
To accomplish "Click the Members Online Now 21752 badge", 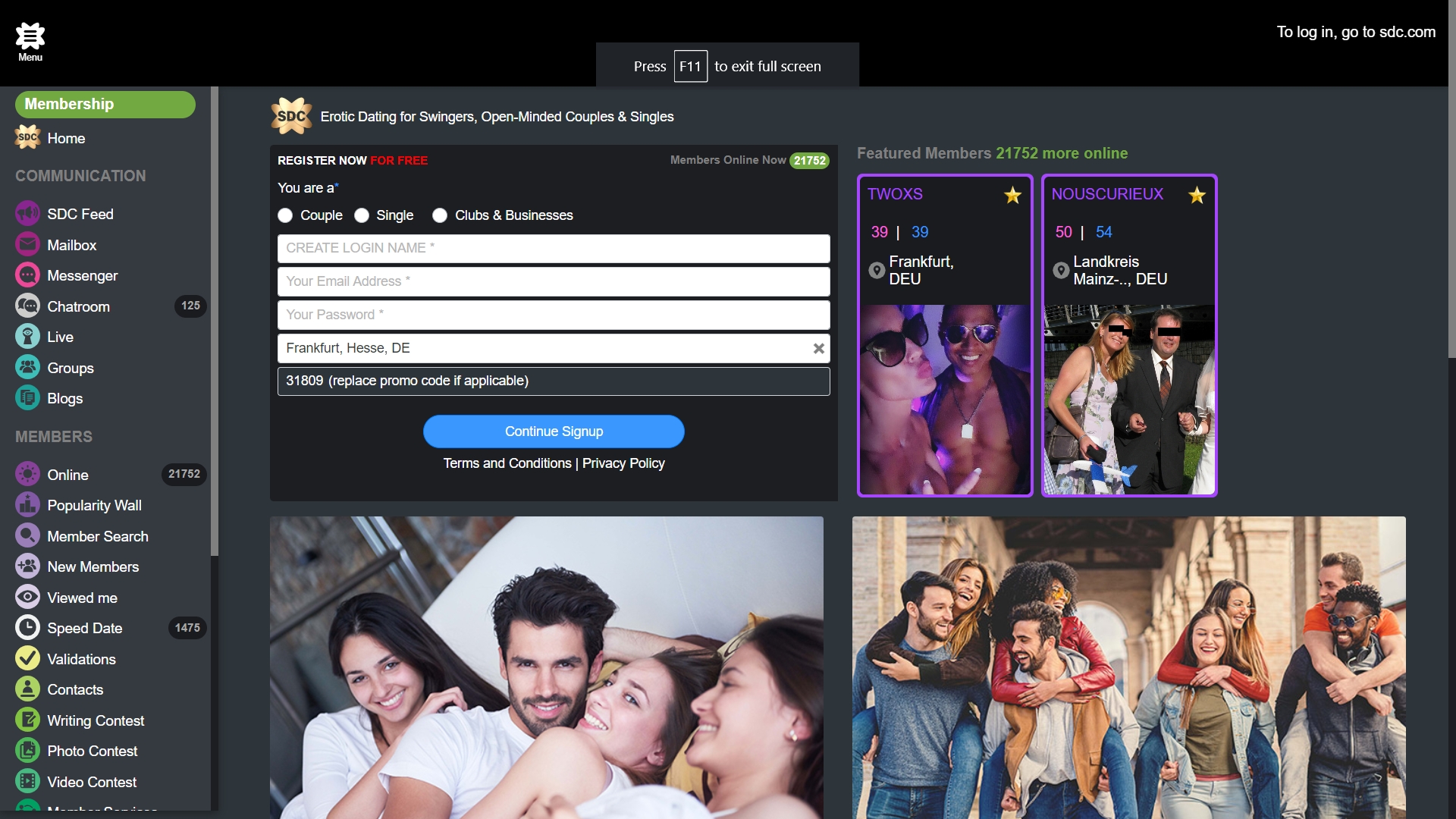I will (809, 161).
